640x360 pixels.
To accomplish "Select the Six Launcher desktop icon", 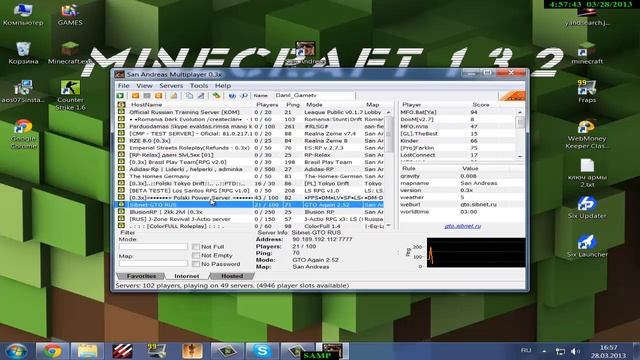I will pos(587,246).
